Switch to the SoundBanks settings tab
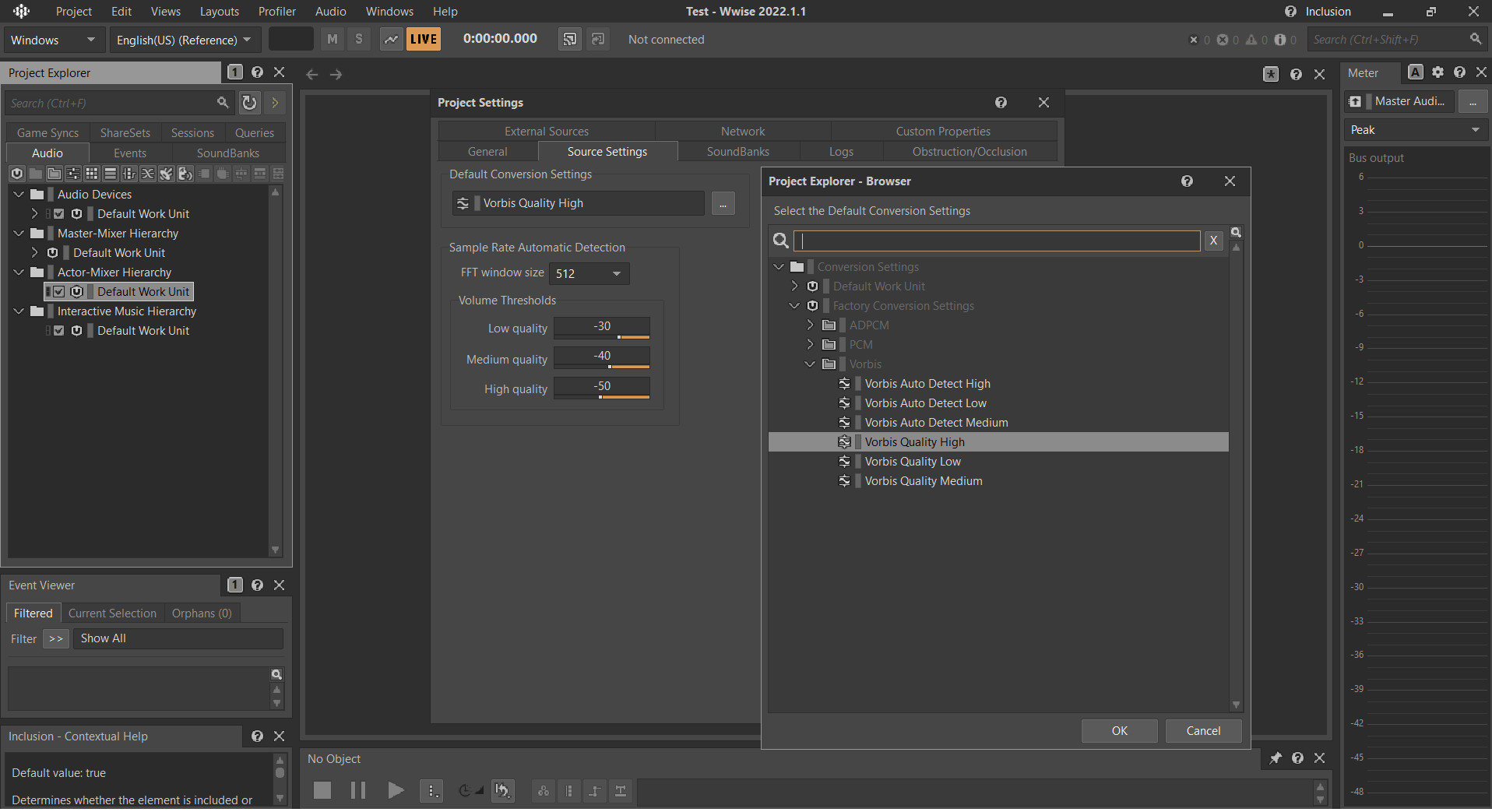This screenshot has height=812, width=1492. [737, 152]
